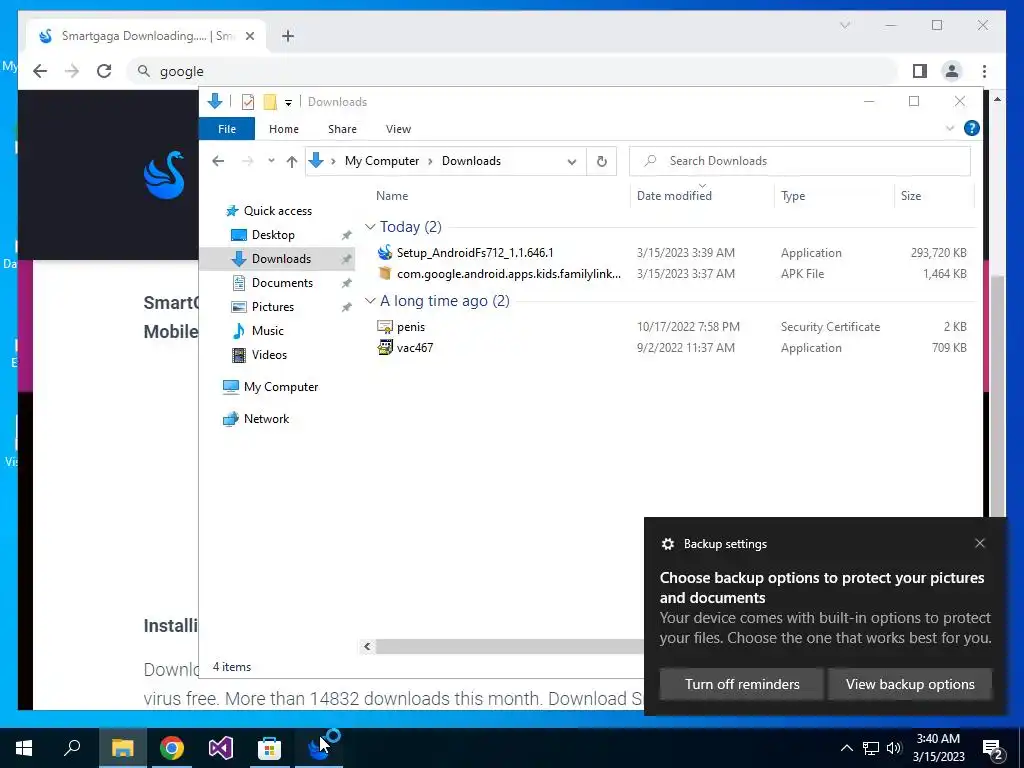Screen dimensions: 1024x768
Task: Expand the ribbon with the chevron
Action: coord(950,128)
